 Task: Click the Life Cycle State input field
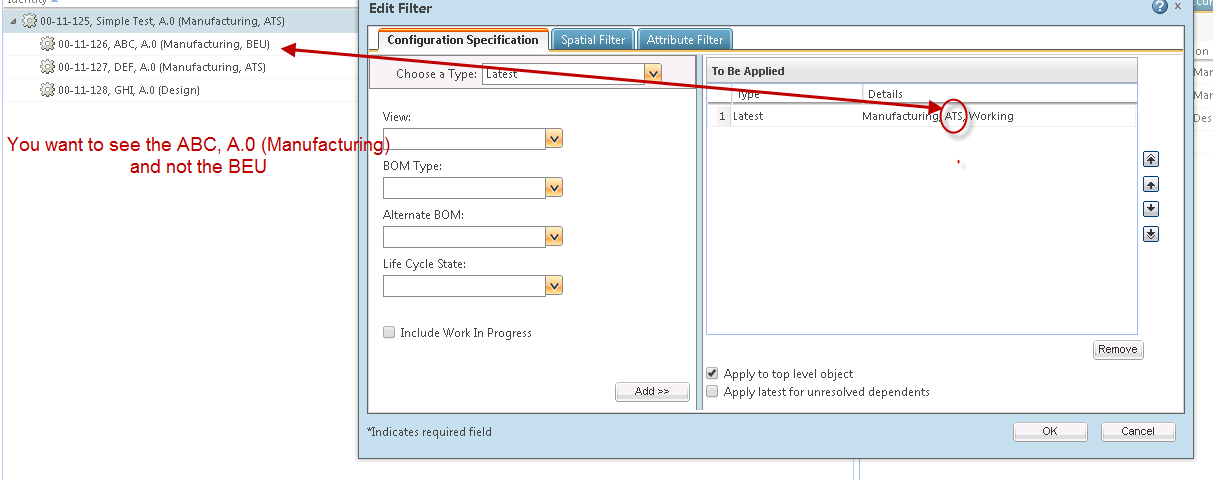click(464, 286)
